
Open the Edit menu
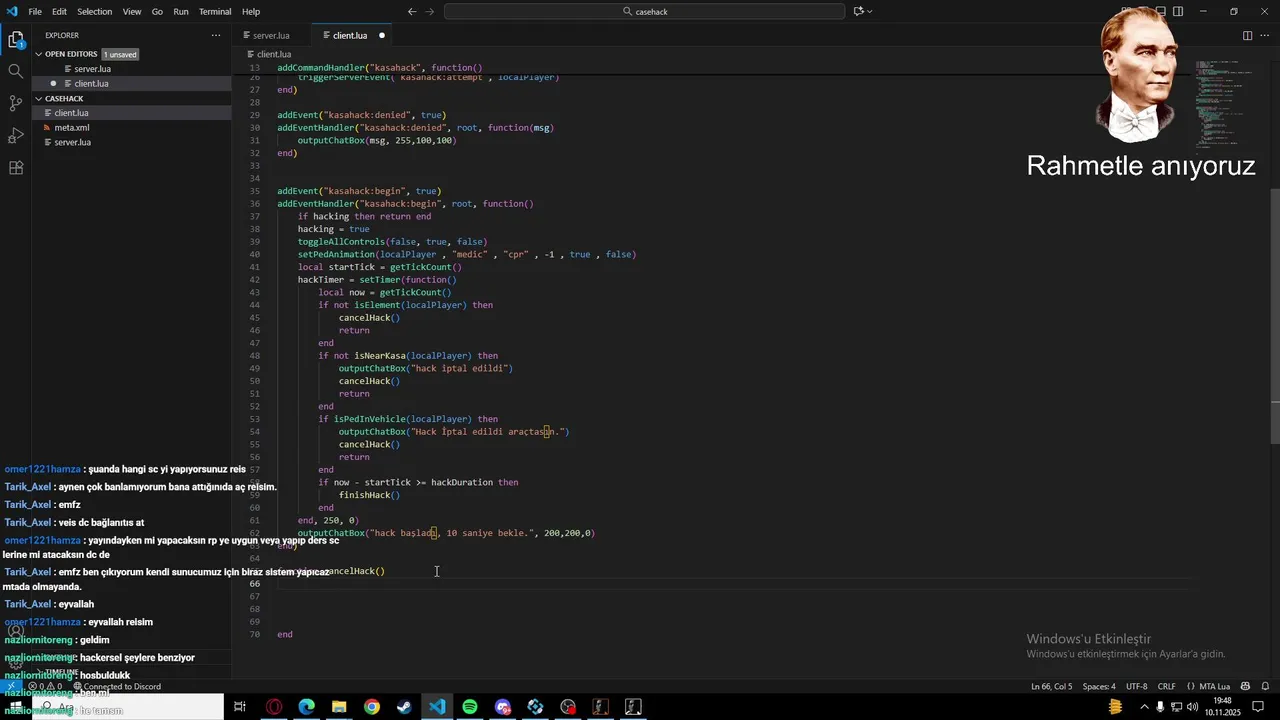(x=59, y=12)
